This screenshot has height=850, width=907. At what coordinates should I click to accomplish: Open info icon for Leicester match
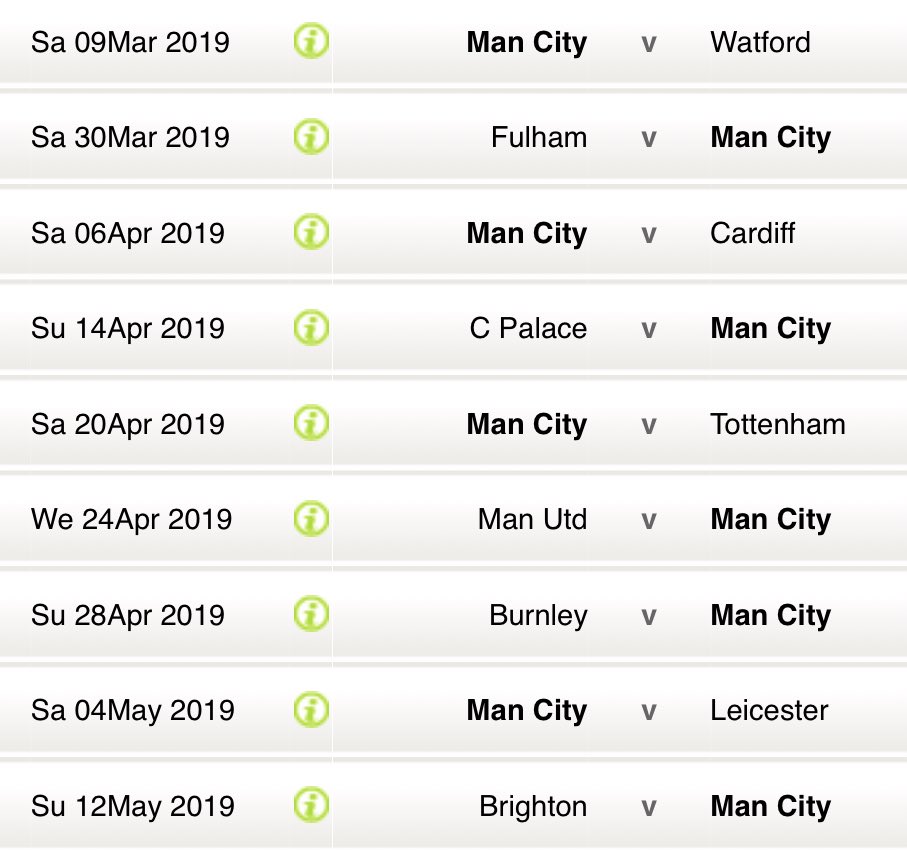coord(311,709)
